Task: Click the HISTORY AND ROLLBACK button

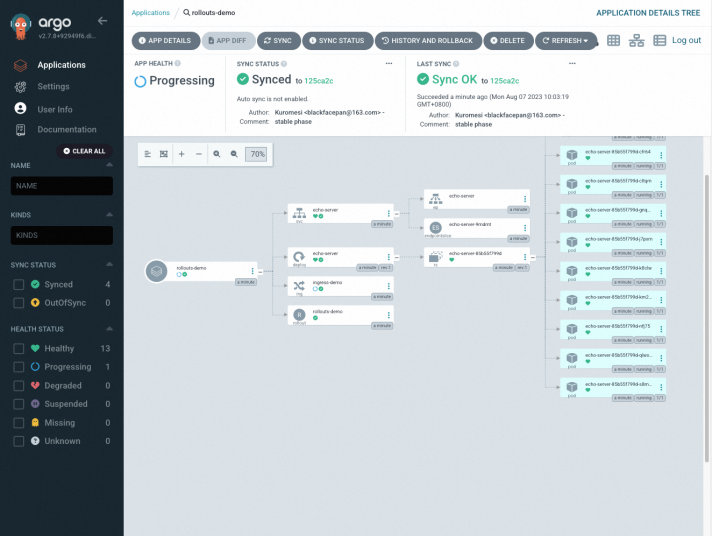Action: (428, 40)
